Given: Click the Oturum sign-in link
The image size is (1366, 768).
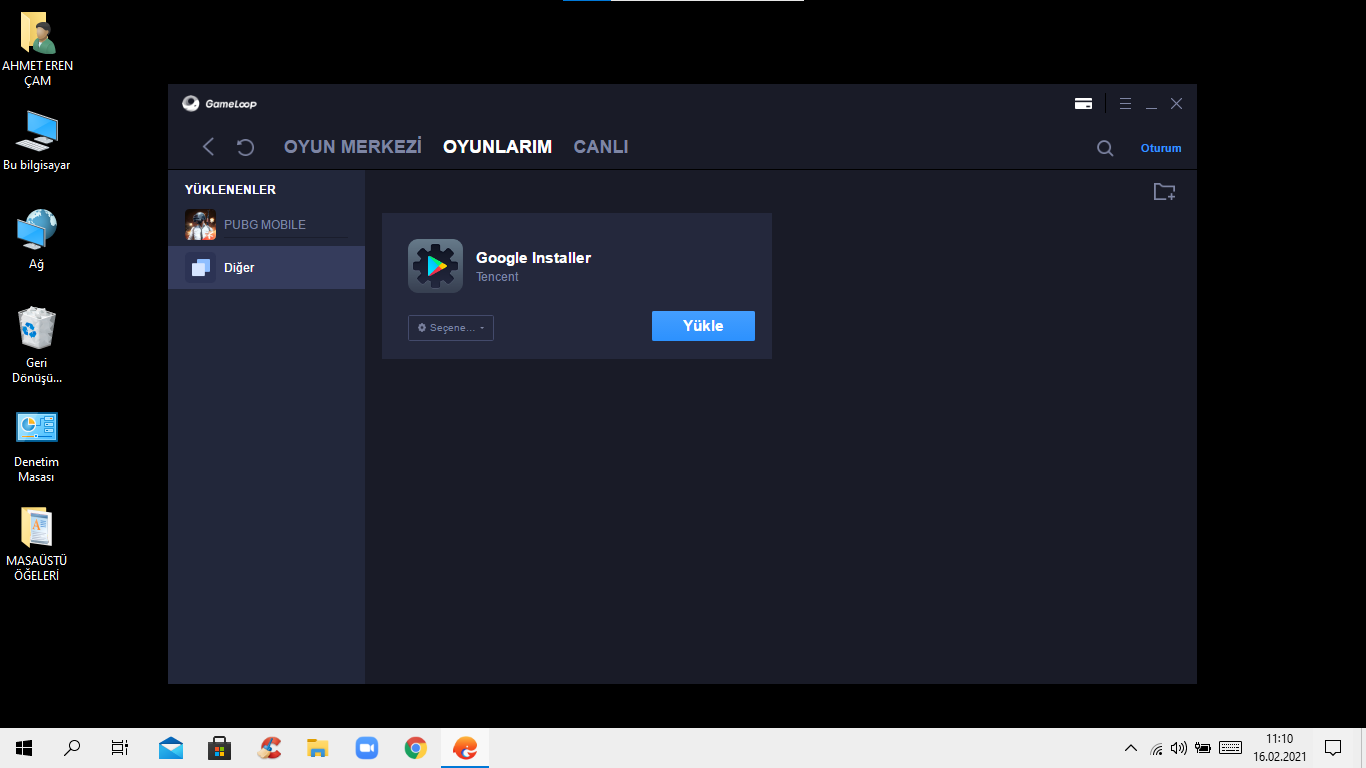Looking at the screenshot, I should (x=1161, y=148).
